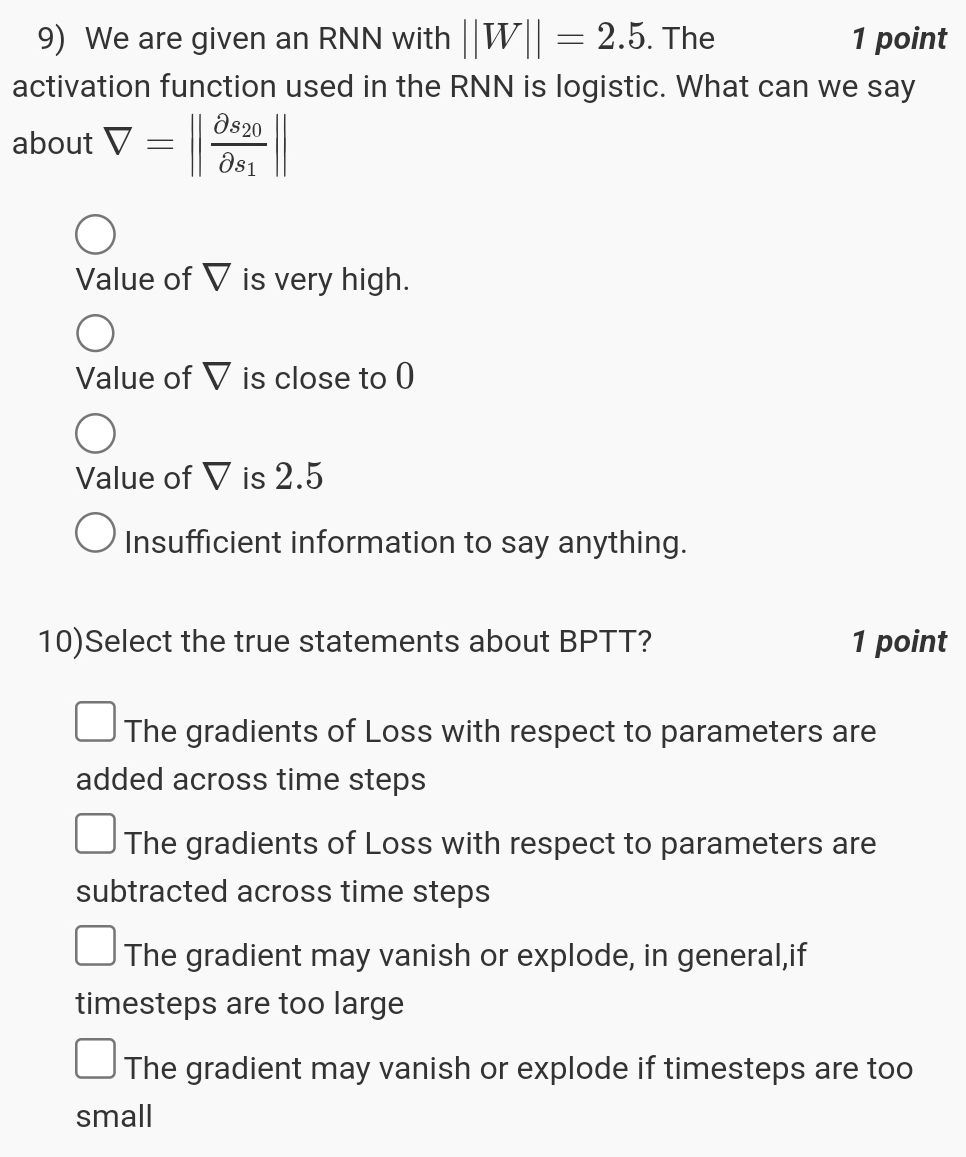The image size is (966, 1157).
Task: Select the "Insufficient information to say anything" radio button
Action: (x=94, y=533)
